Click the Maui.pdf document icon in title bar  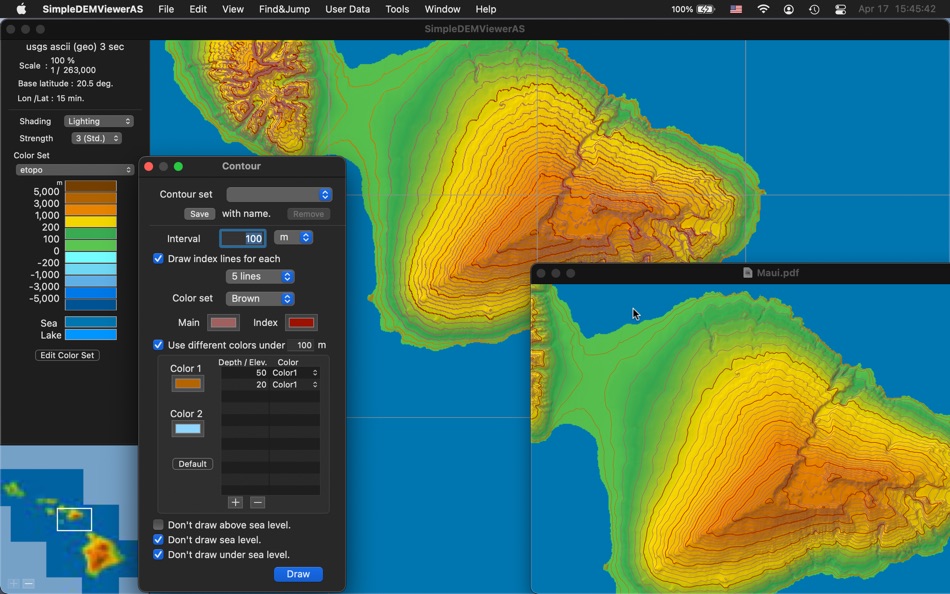pos(748,273)
